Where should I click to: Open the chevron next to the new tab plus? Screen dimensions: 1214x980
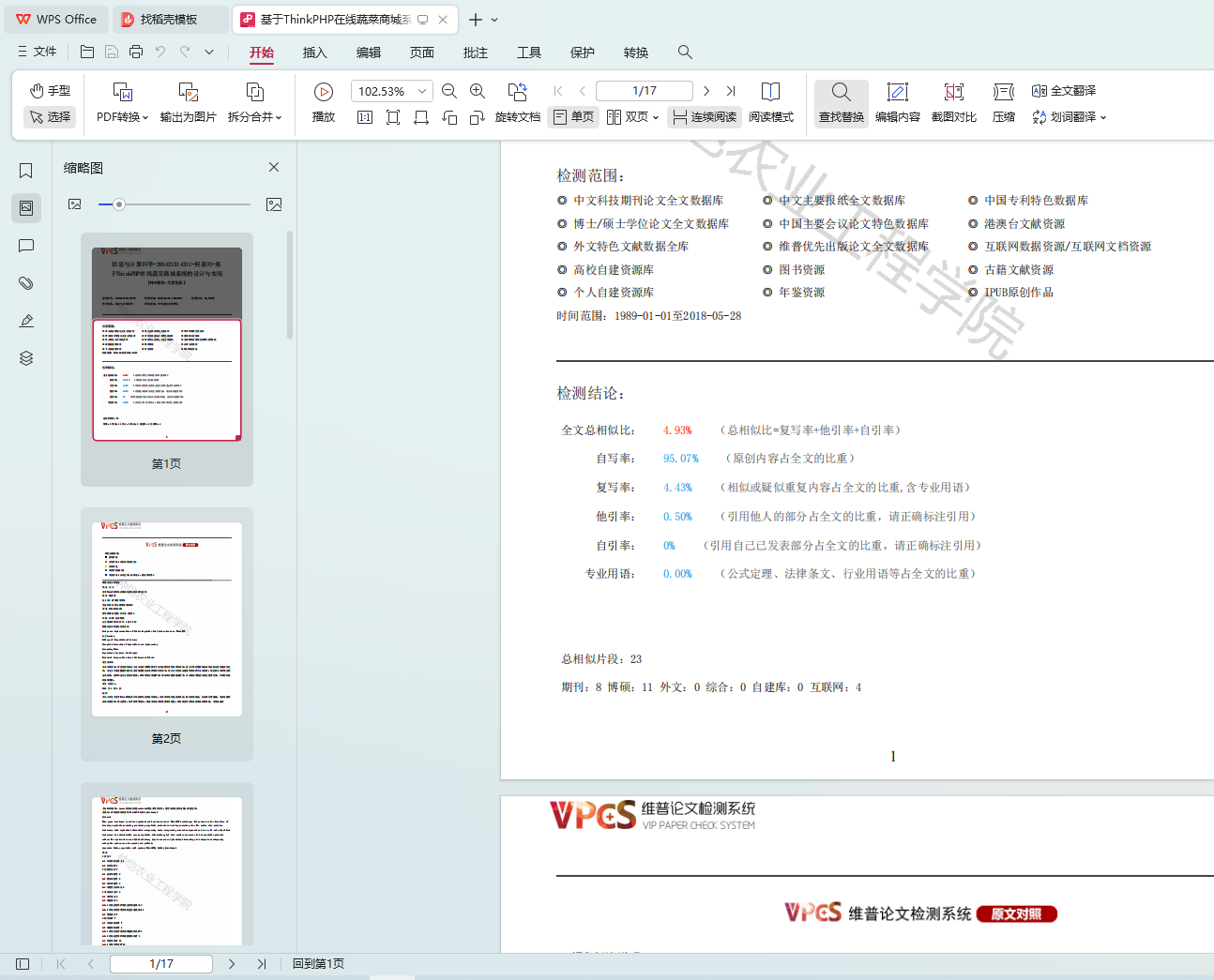(494, 20)
